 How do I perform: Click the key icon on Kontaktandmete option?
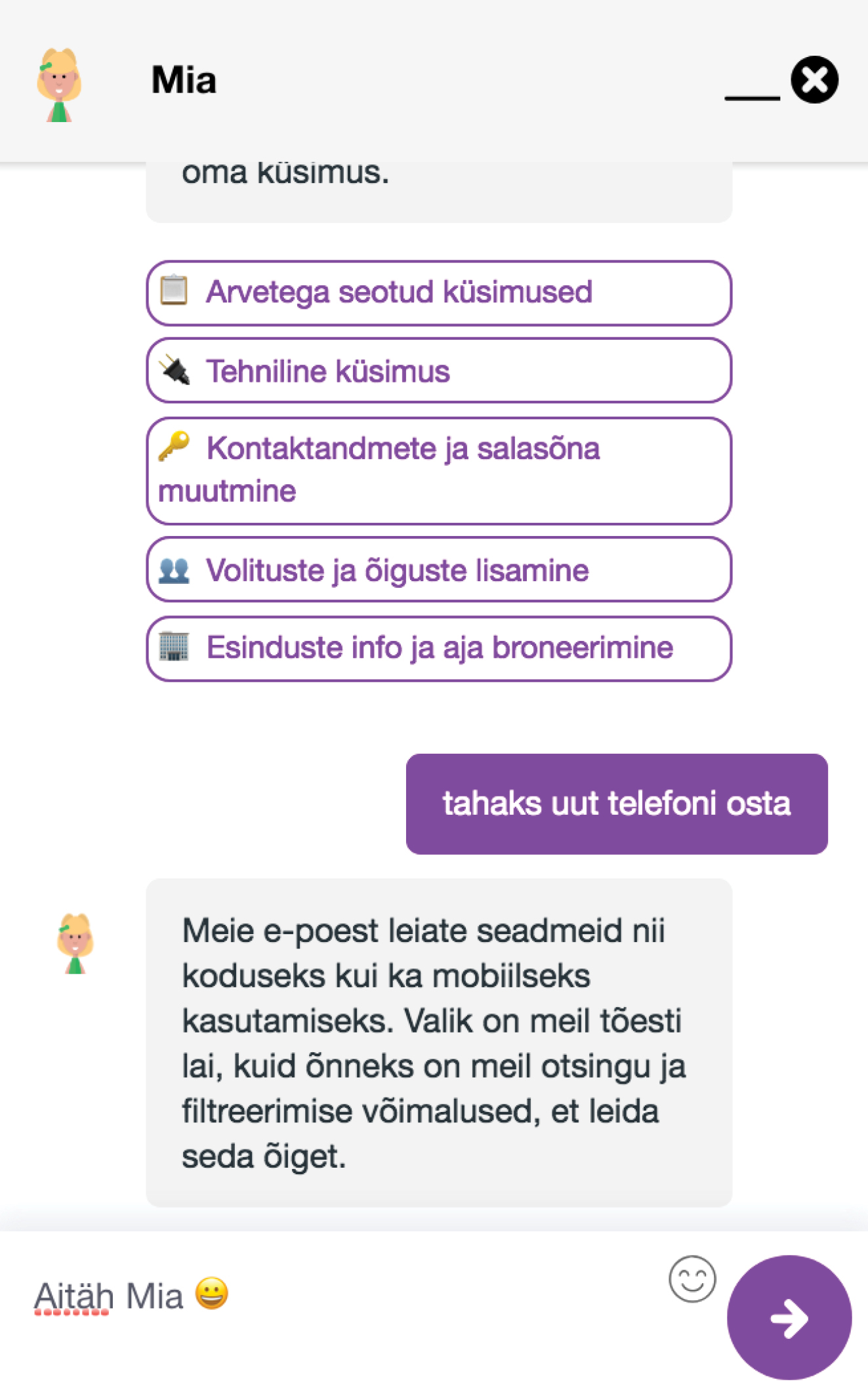pos(174,447)
